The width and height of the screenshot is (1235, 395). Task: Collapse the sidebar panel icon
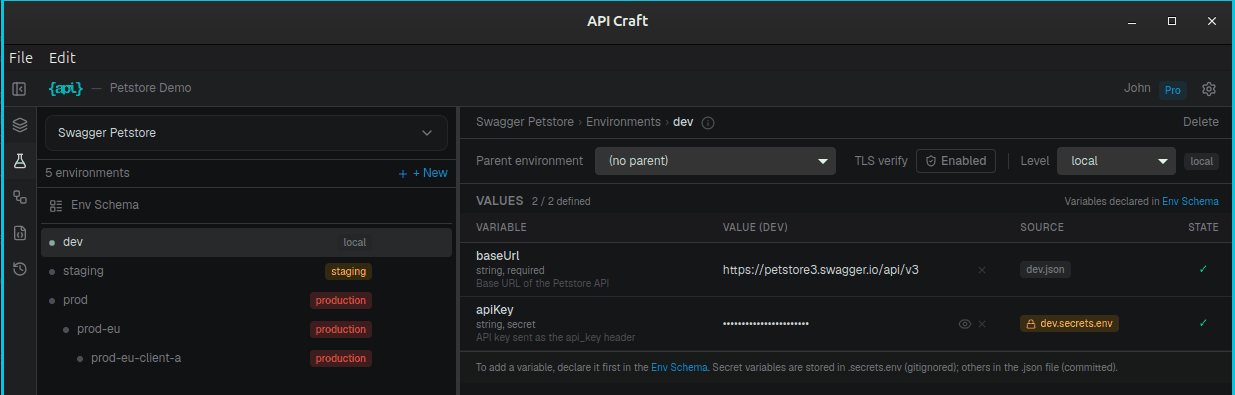click(19, 89)
